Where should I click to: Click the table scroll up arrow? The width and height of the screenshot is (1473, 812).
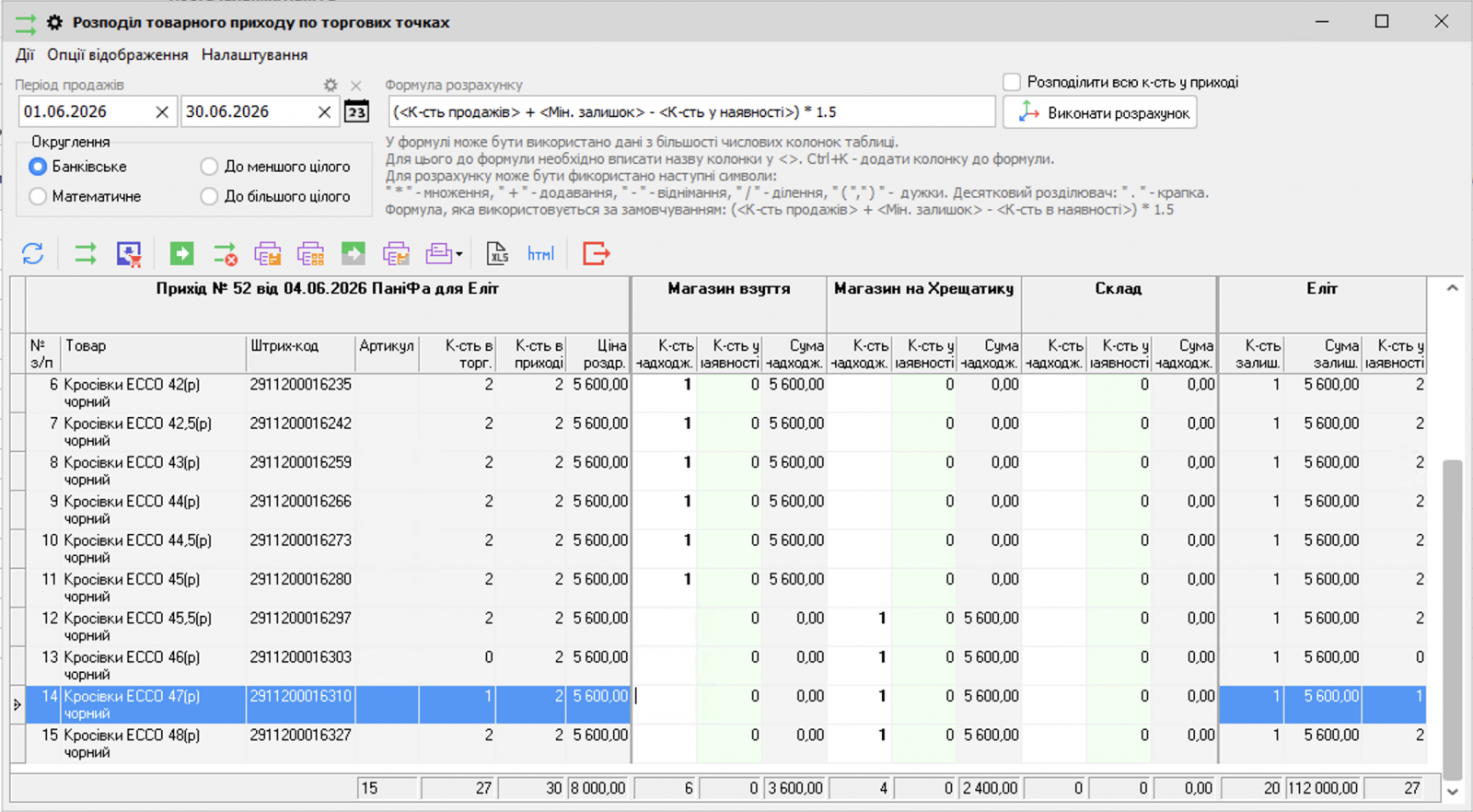[x=1453, y=288]
